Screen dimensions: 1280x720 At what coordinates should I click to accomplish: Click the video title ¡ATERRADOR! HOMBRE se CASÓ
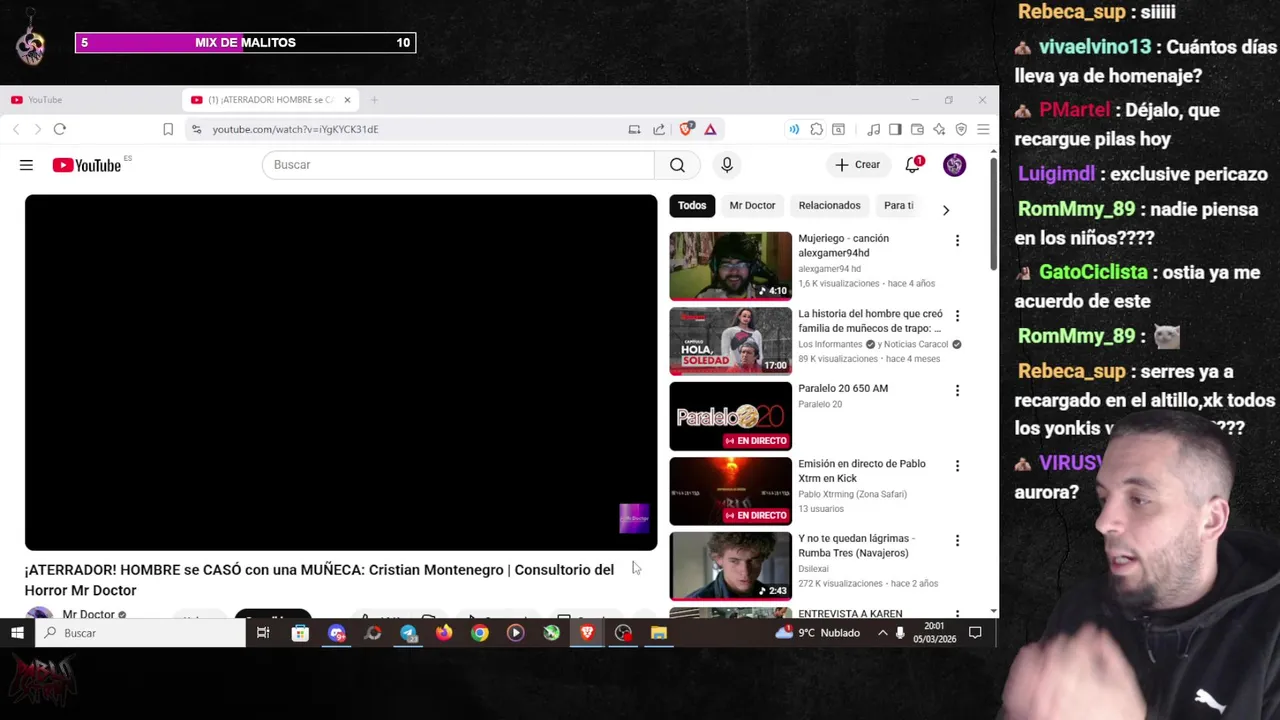319,580
